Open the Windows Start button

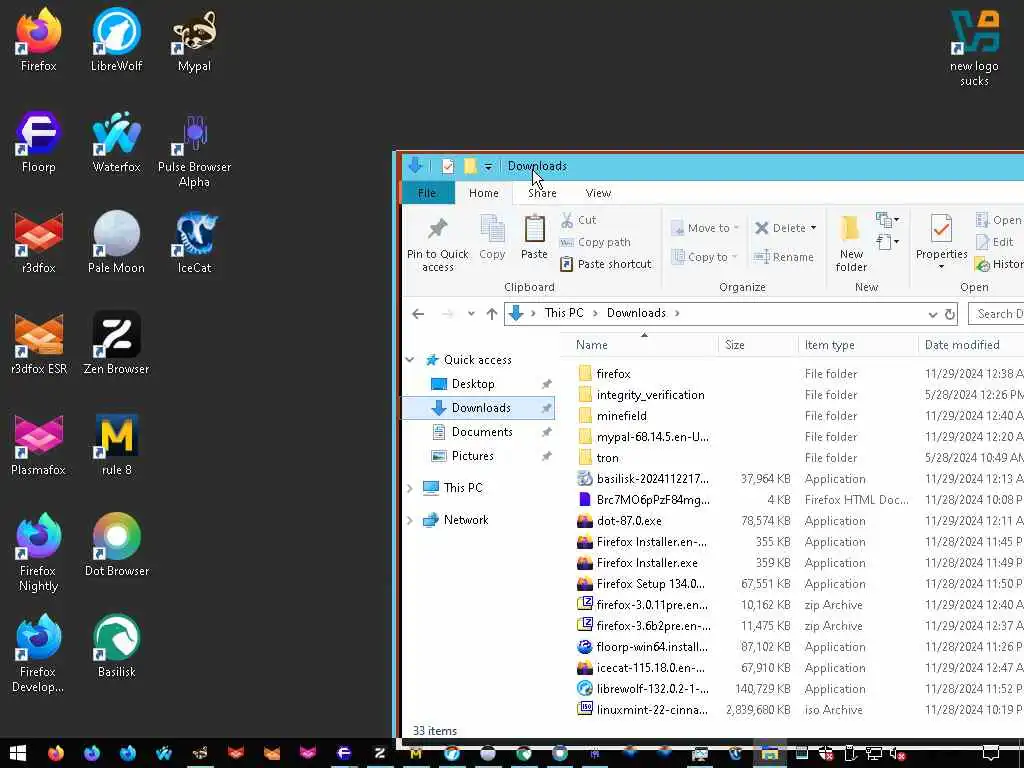pyautogui.click(x=18, y=753)
